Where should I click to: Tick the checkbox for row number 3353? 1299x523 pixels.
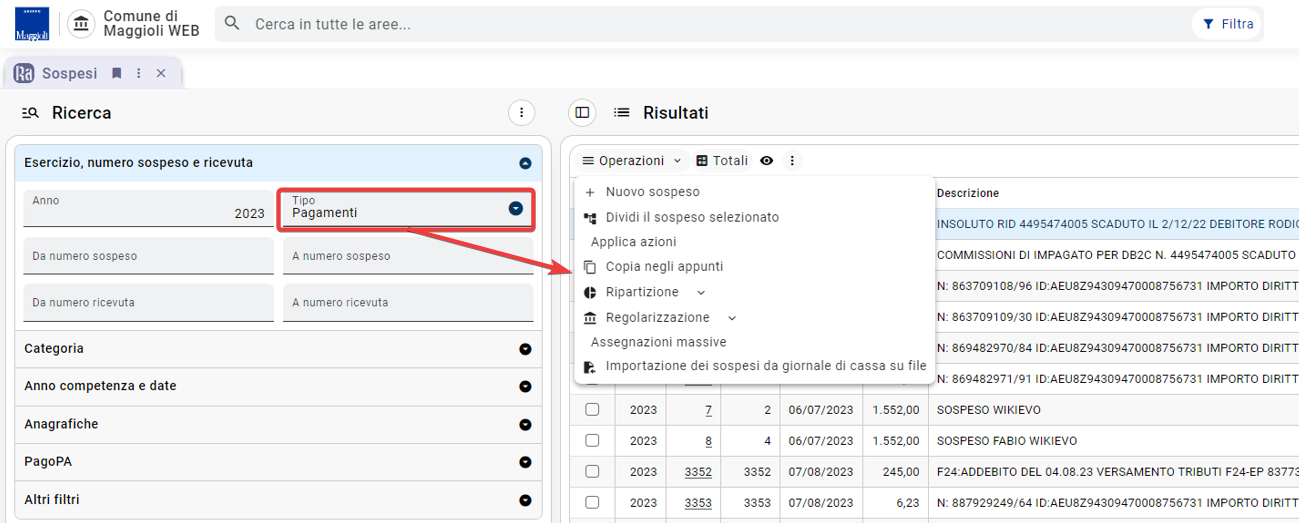coord(592,502)
